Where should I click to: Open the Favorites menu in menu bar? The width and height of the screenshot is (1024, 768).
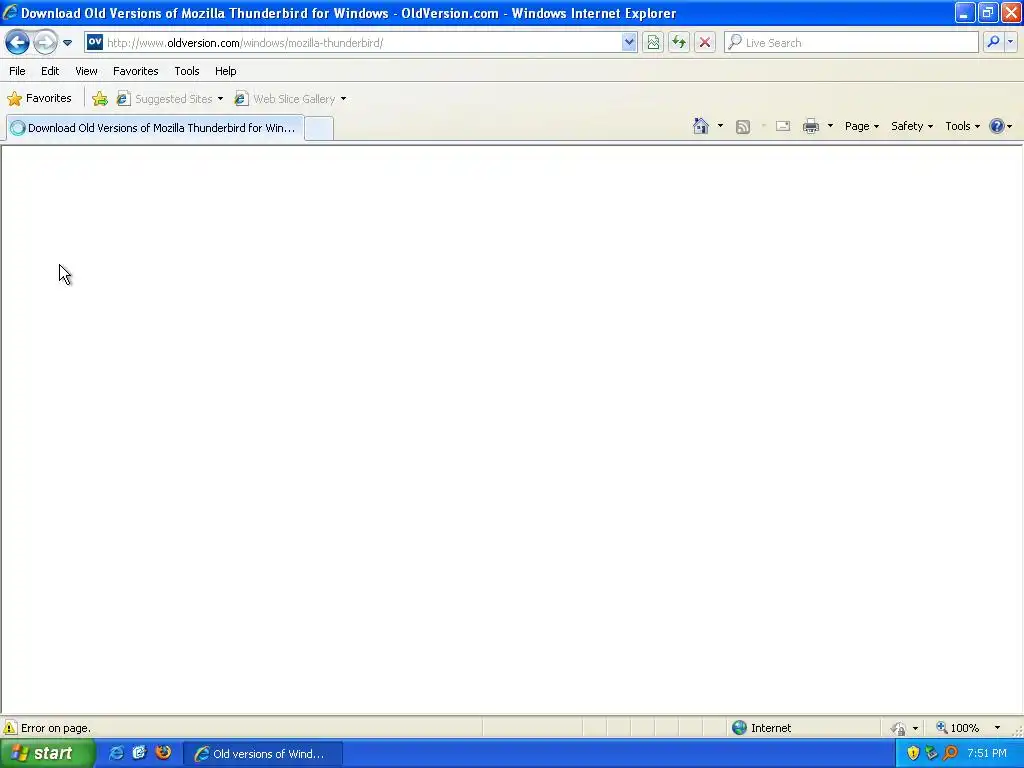[135, 71]
